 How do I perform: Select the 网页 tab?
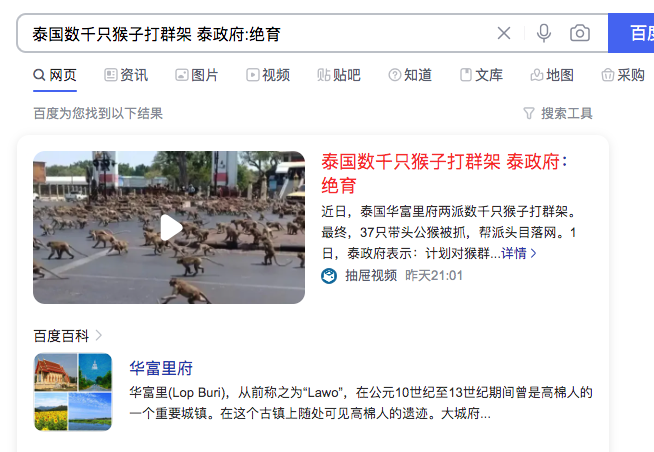(x=55, y=75)
